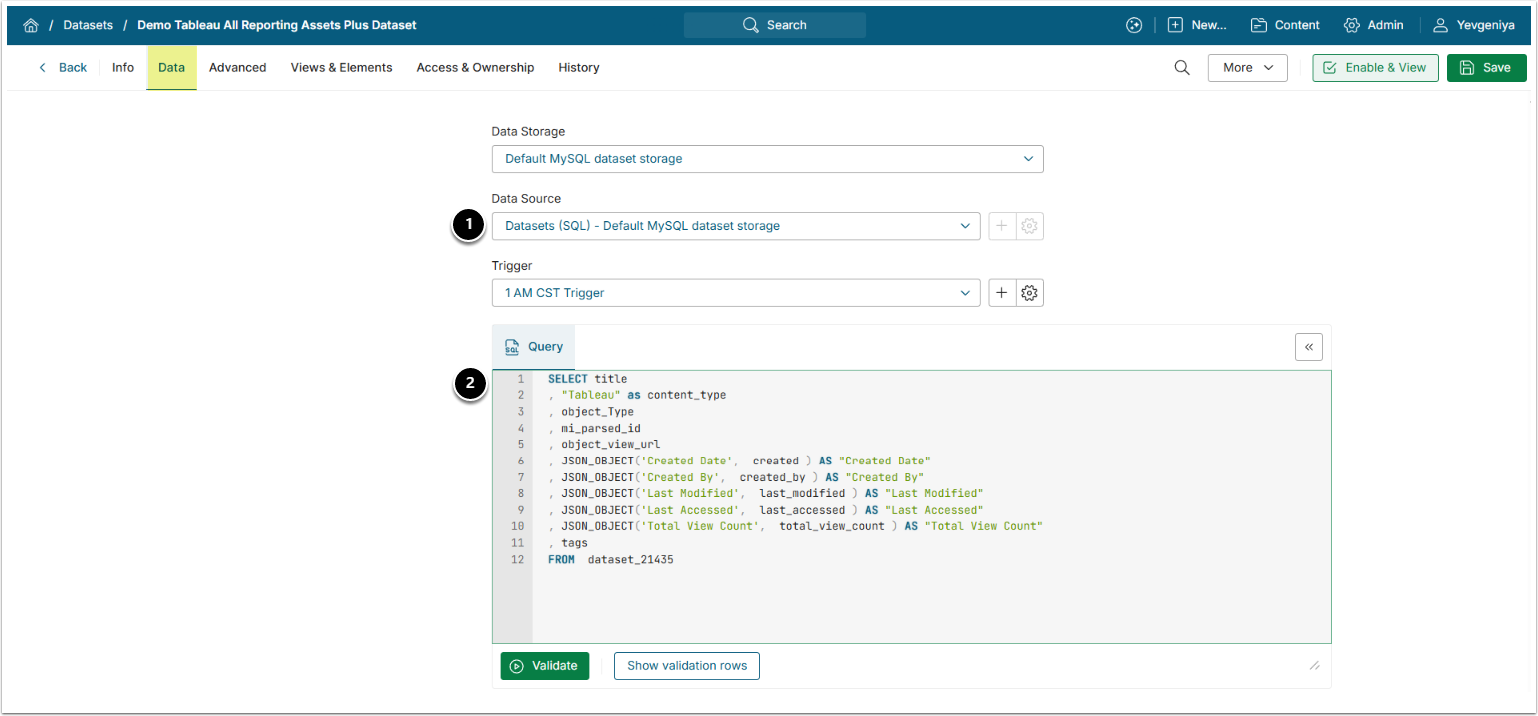The height and width of the screenshot is (716, 1538).
Task: Click the green Validate button
Action: (x=544, y=666)
